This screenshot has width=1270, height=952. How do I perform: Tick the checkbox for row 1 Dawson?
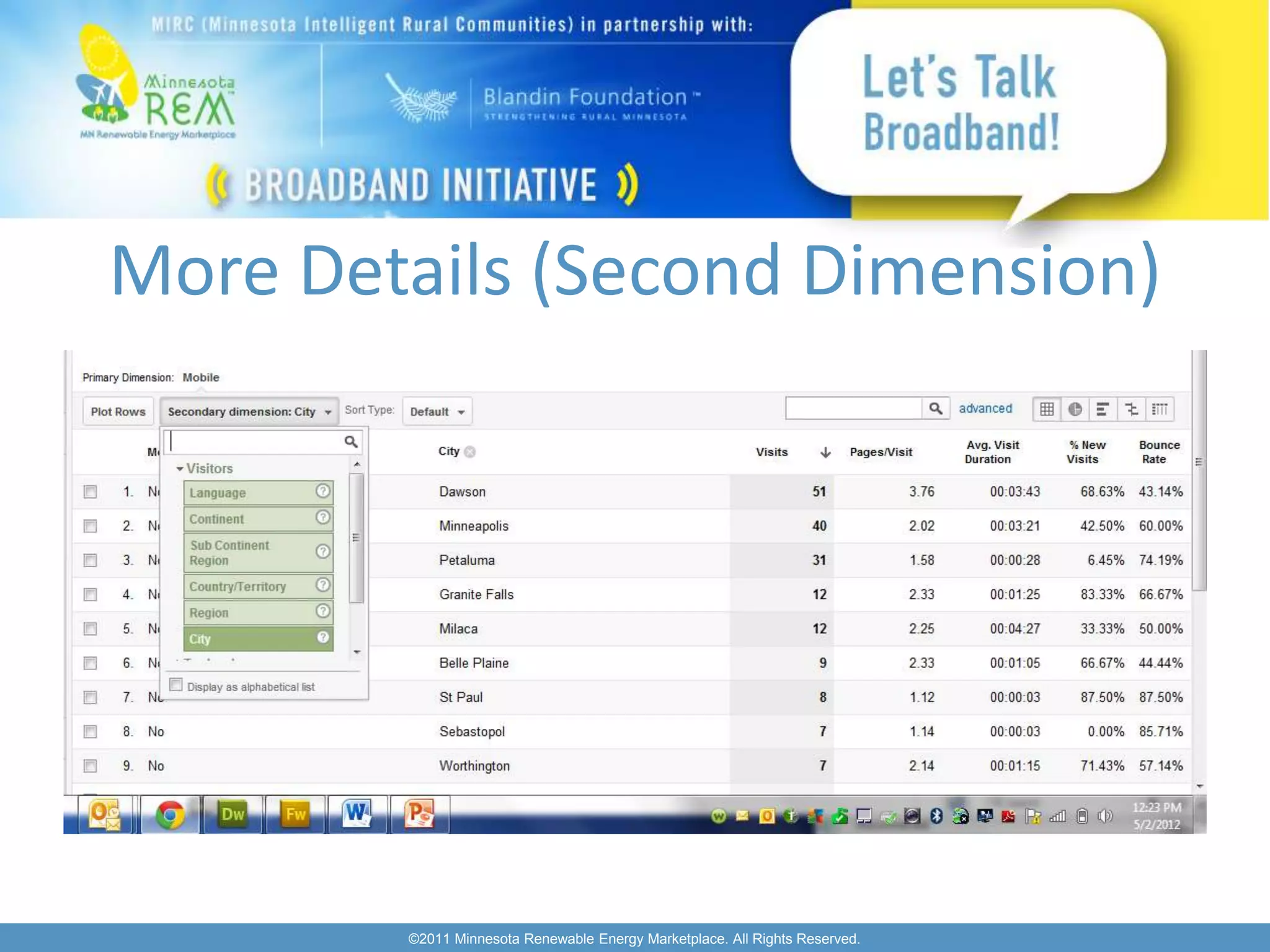point(91,492)
